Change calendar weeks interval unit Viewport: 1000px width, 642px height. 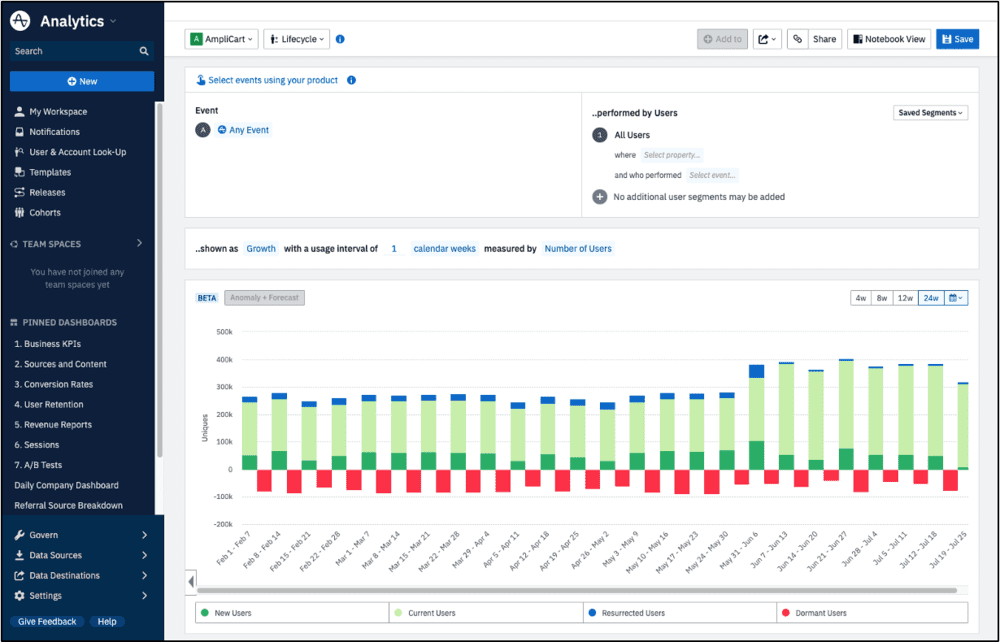coord(445,249)
